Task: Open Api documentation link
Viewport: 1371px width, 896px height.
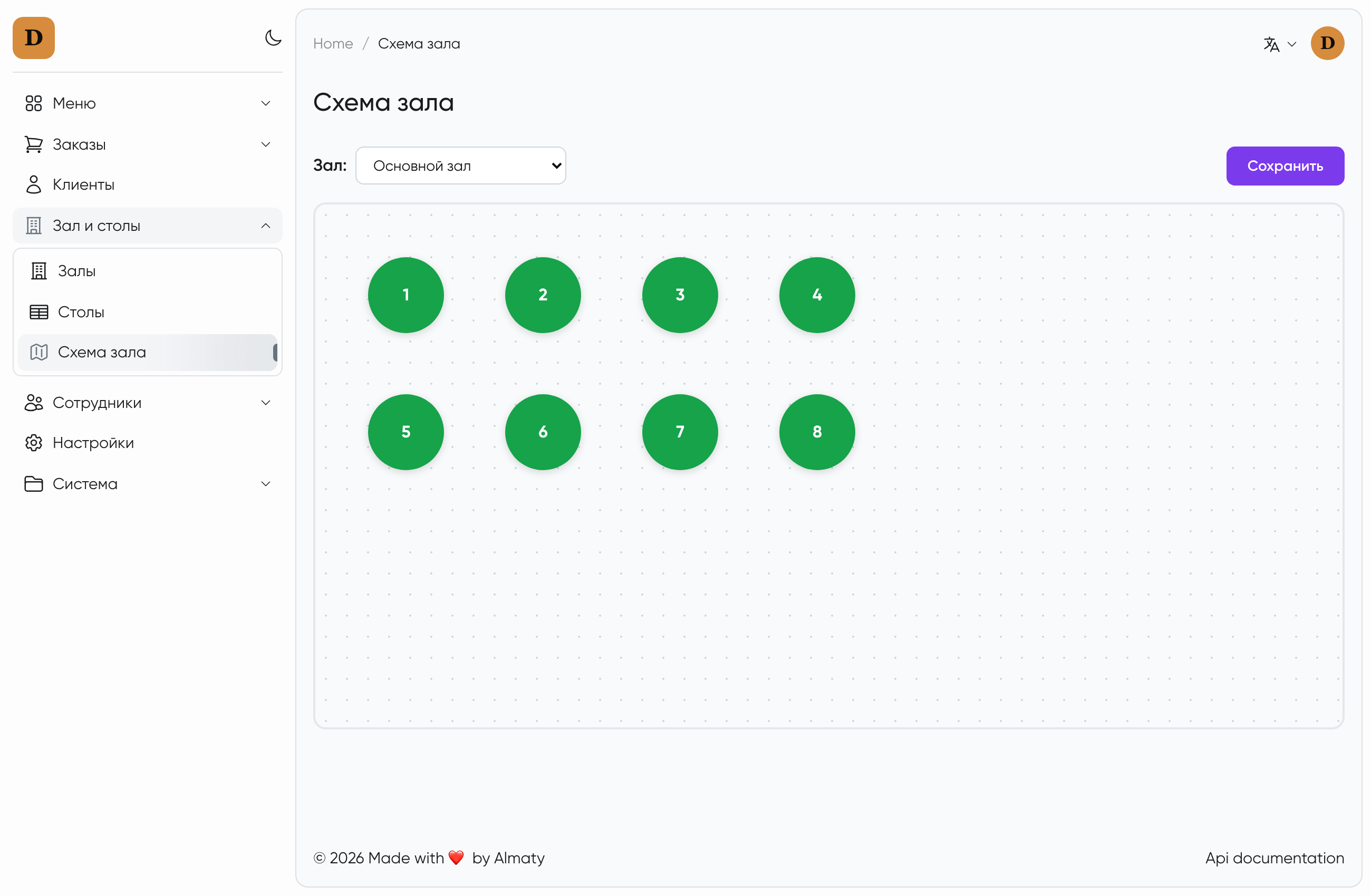Action: point(1275,858)
